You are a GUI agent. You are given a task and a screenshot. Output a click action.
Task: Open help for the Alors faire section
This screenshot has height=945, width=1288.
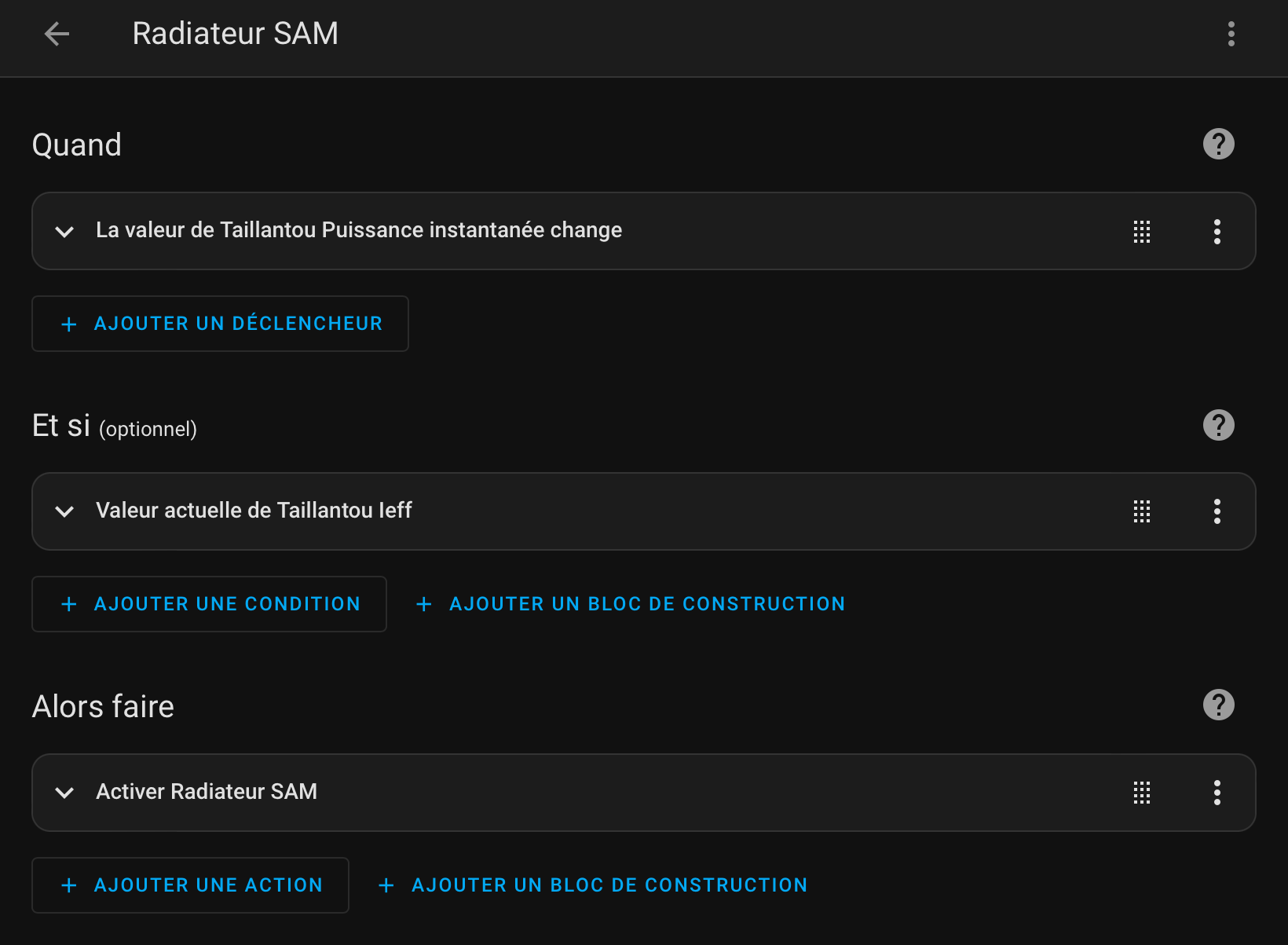(x=1218, y=705)
